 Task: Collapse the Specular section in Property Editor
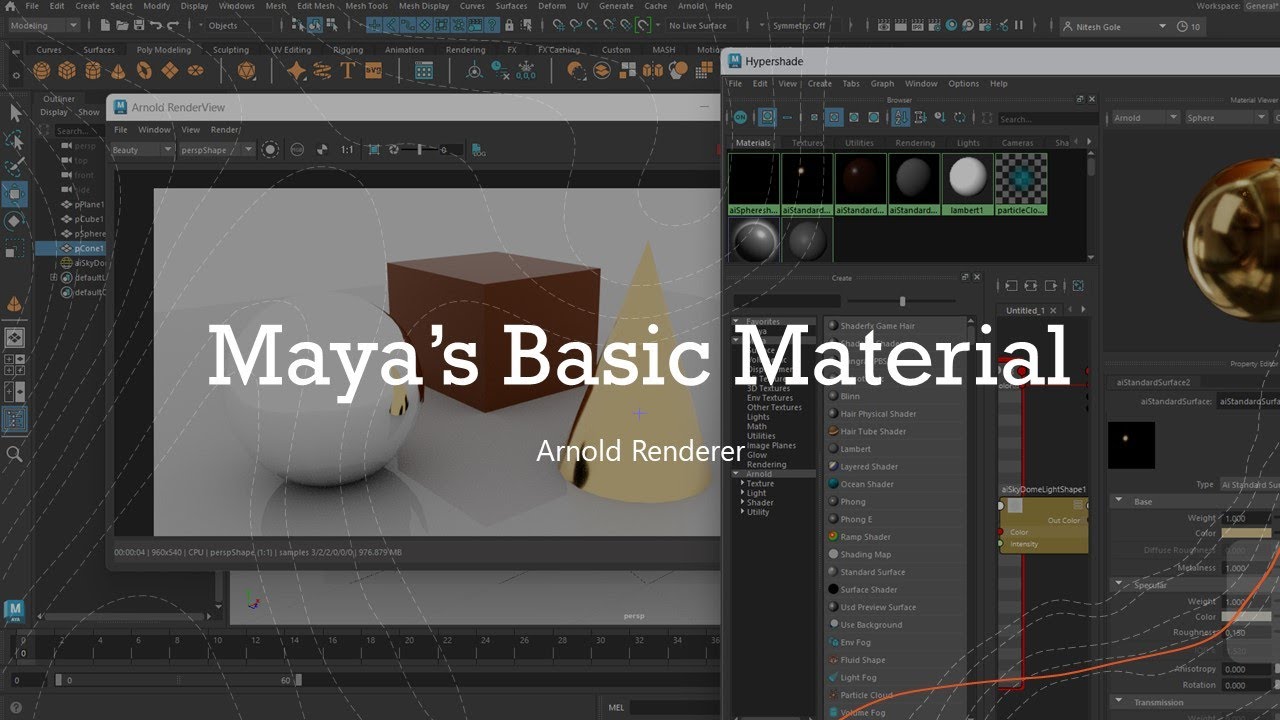[1120, 585]
